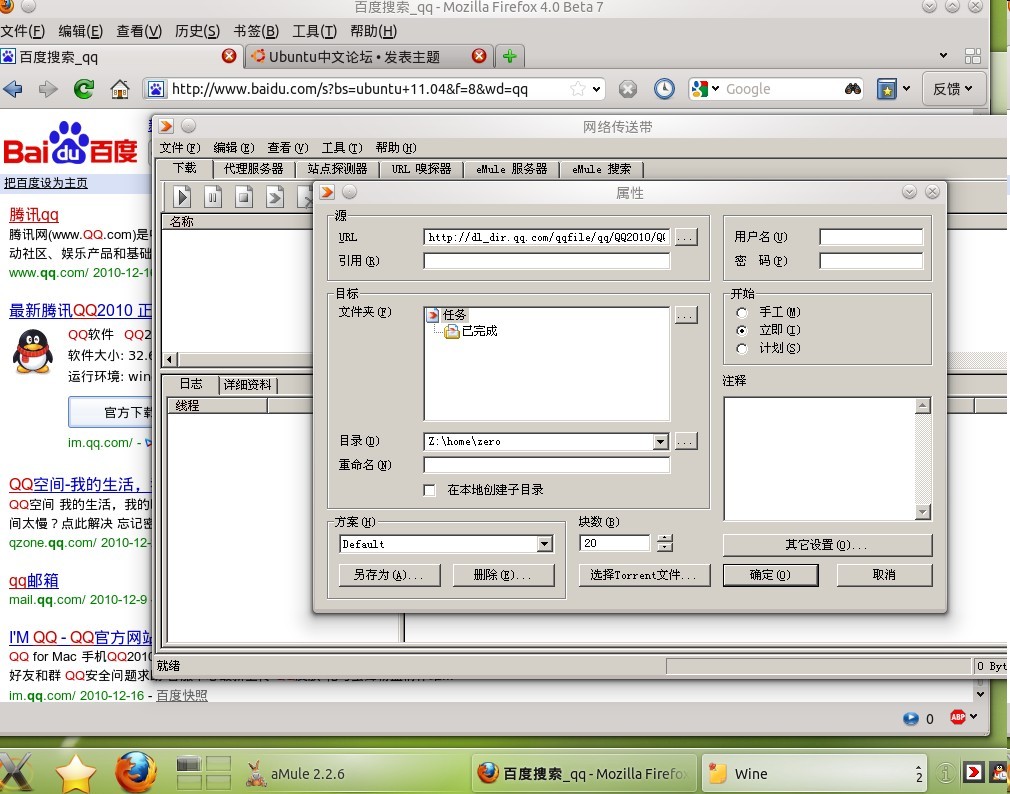
Task: Click the 另存为(A)... button
Action: click(389, 574)
